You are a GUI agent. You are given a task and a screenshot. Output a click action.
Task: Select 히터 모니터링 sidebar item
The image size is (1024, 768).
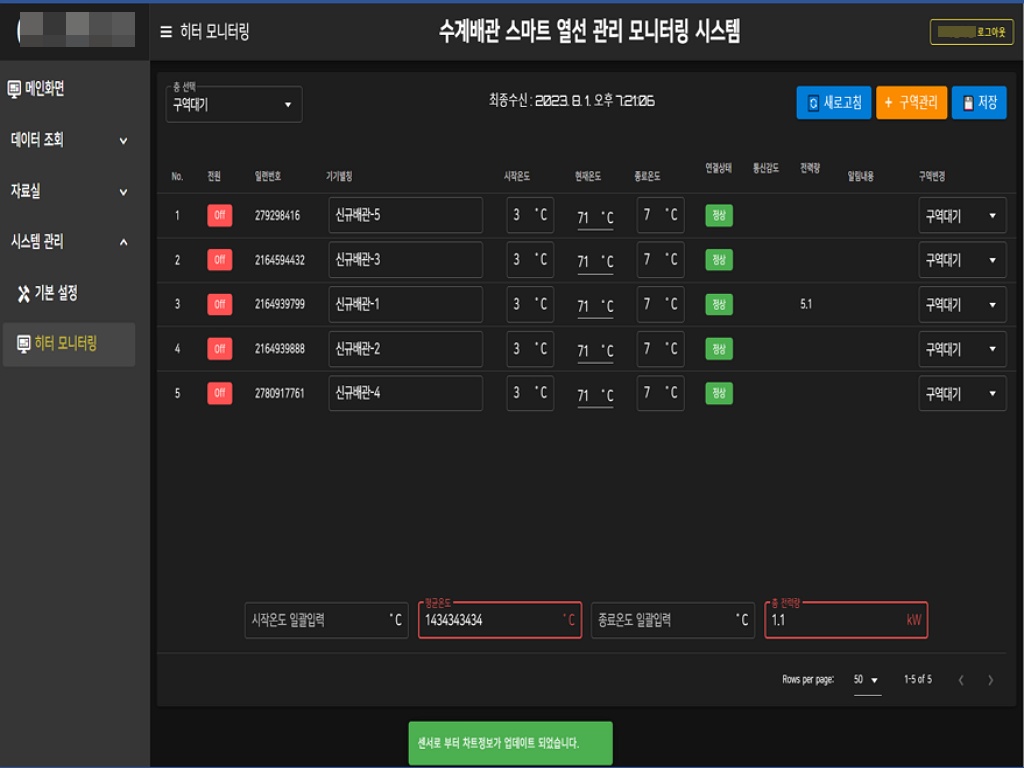click(69, 344)
